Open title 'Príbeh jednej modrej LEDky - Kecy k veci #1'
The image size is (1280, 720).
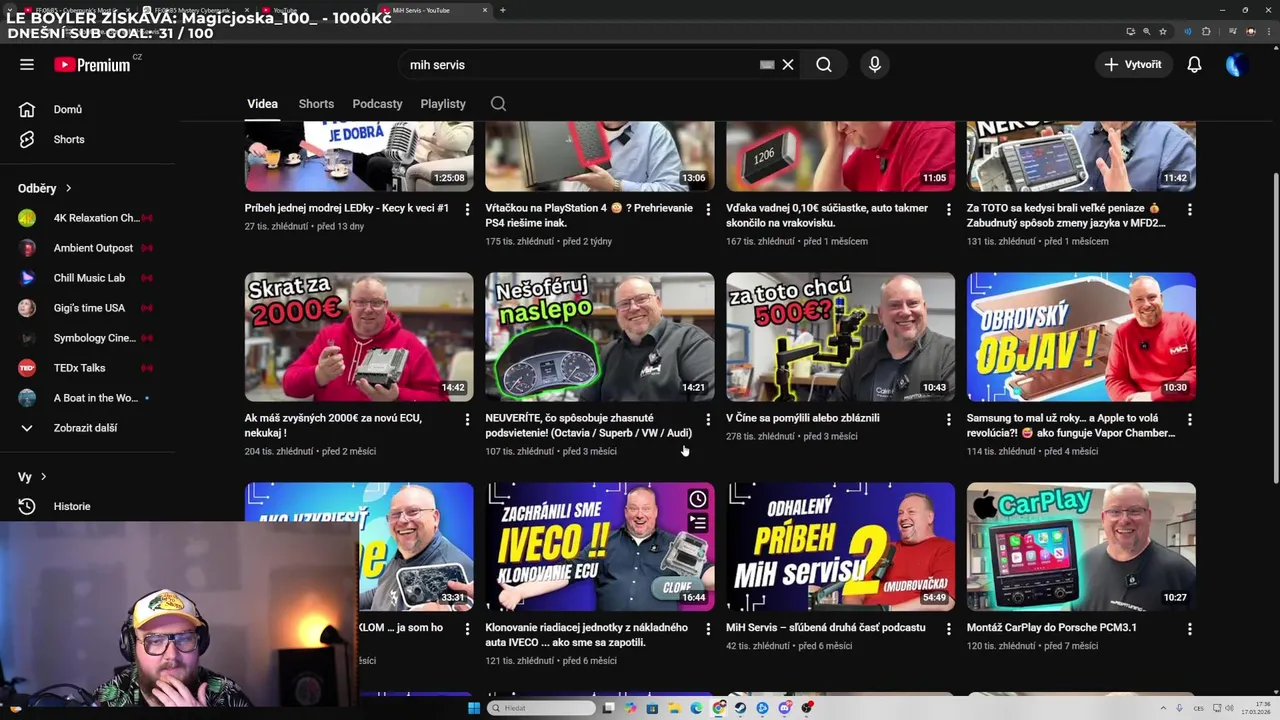pyautogui.click(x=347, y=208)
